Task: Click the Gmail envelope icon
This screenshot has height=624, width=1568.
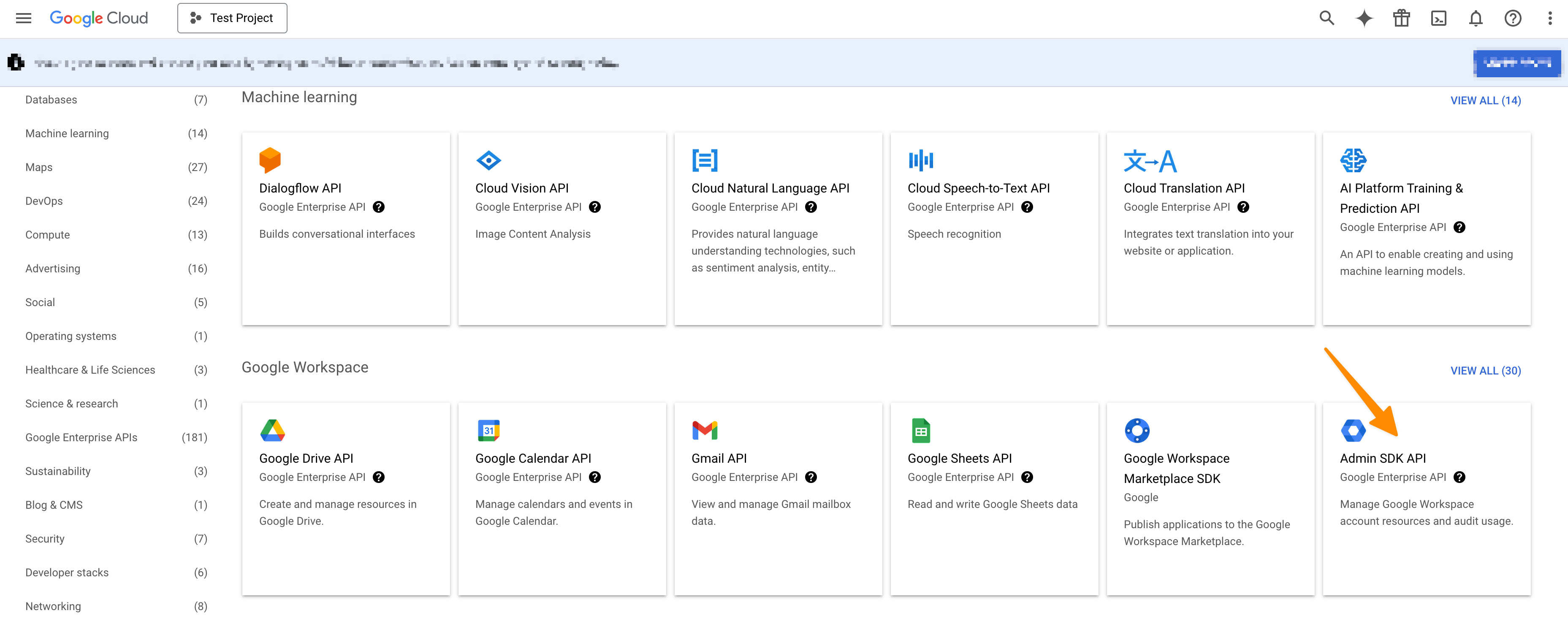Action: pyautogui.click(x=705, y=430)
